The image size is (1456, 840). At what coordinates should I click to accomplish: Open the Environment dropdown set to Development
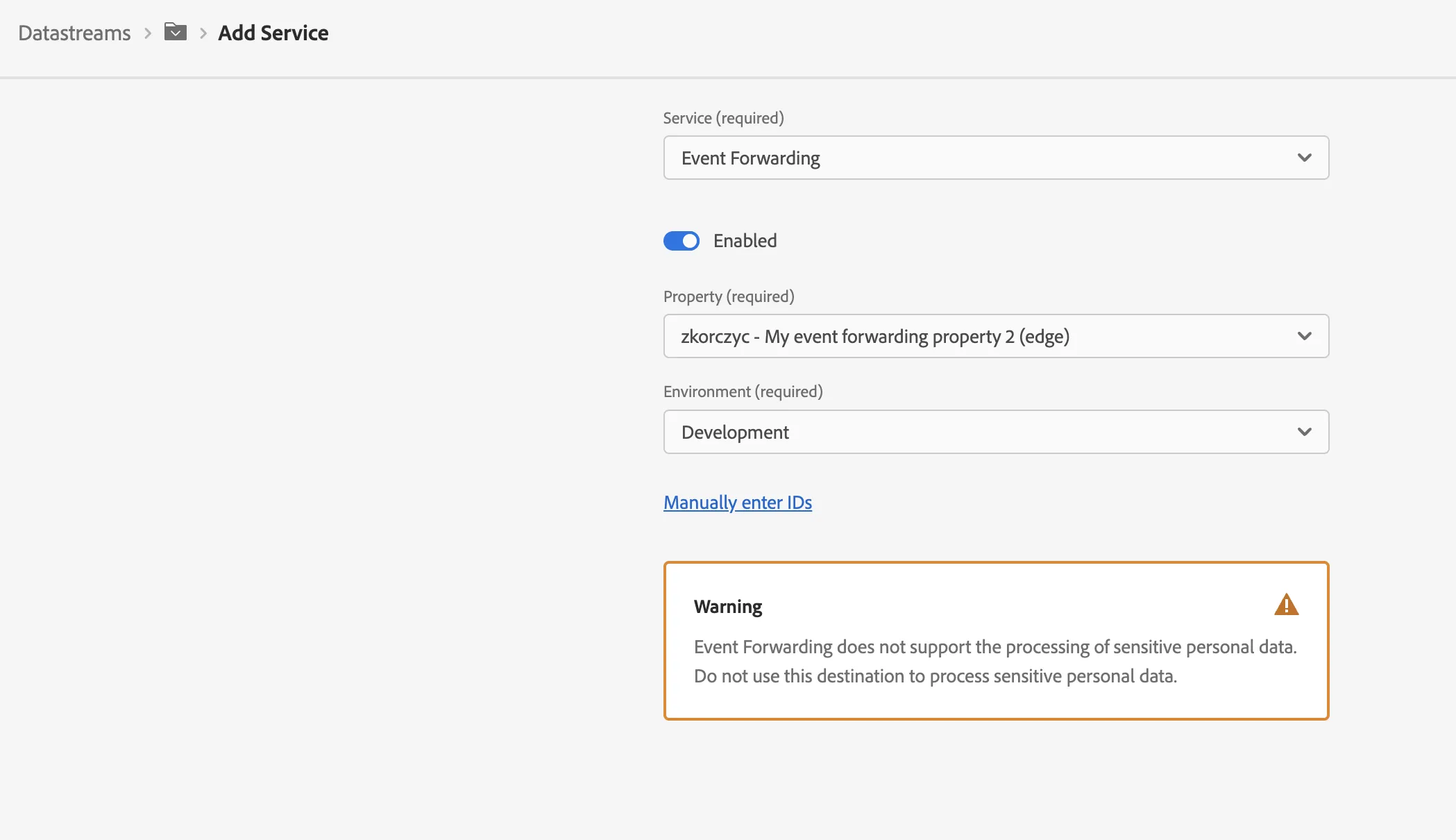point(996,432)
